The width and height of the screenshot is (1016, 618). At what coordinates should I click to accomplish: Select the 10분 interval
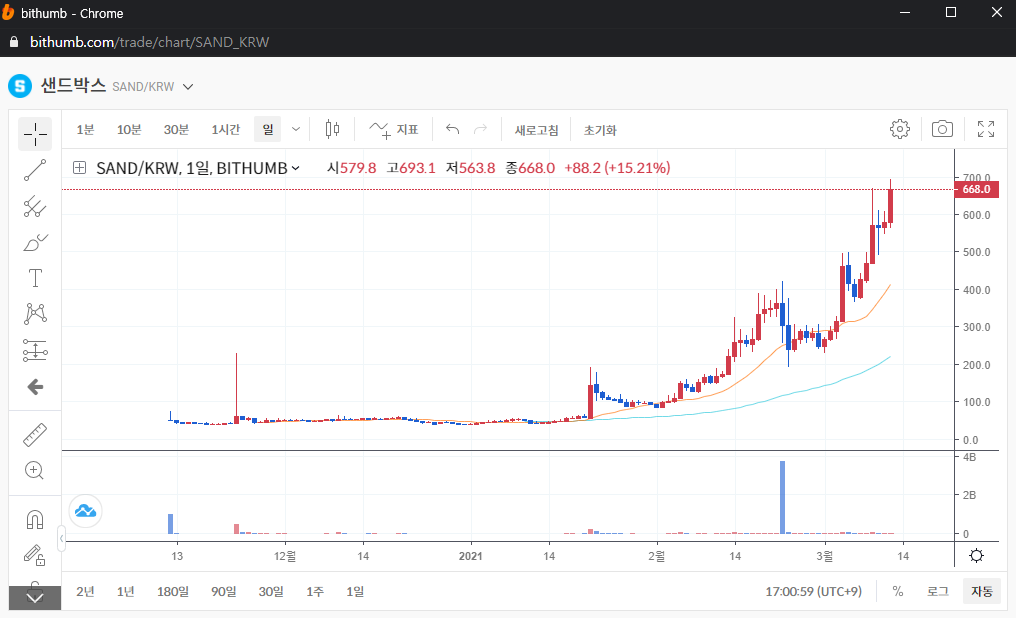tap(129, 130)
